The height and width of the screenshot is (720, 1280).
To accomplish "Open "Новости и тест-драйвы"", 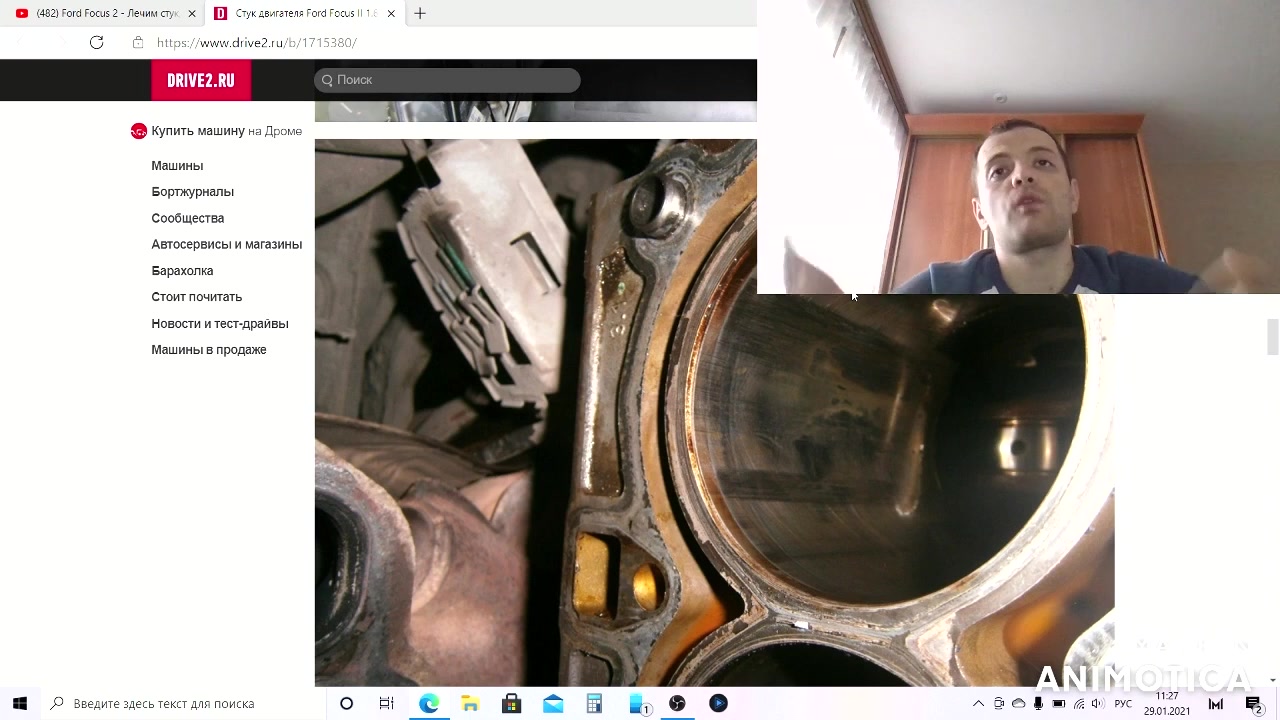I will tap(219, 324).
